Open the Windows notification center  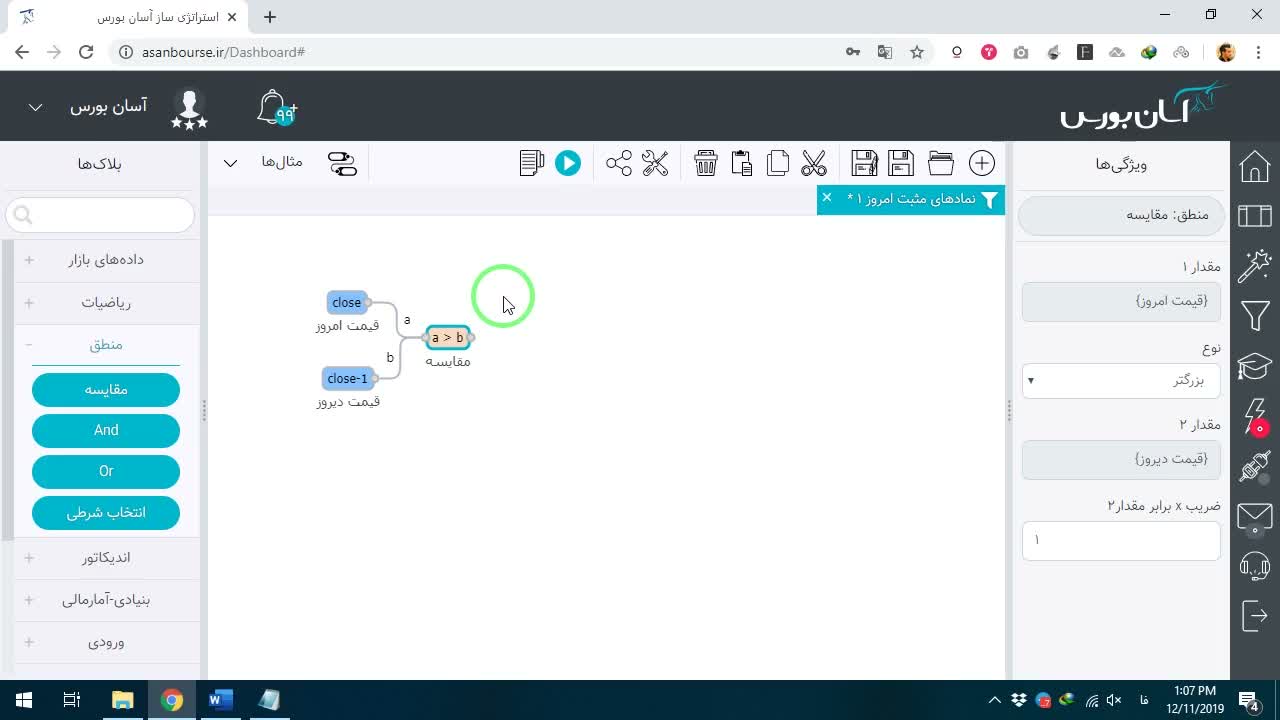pos(1249,700)
